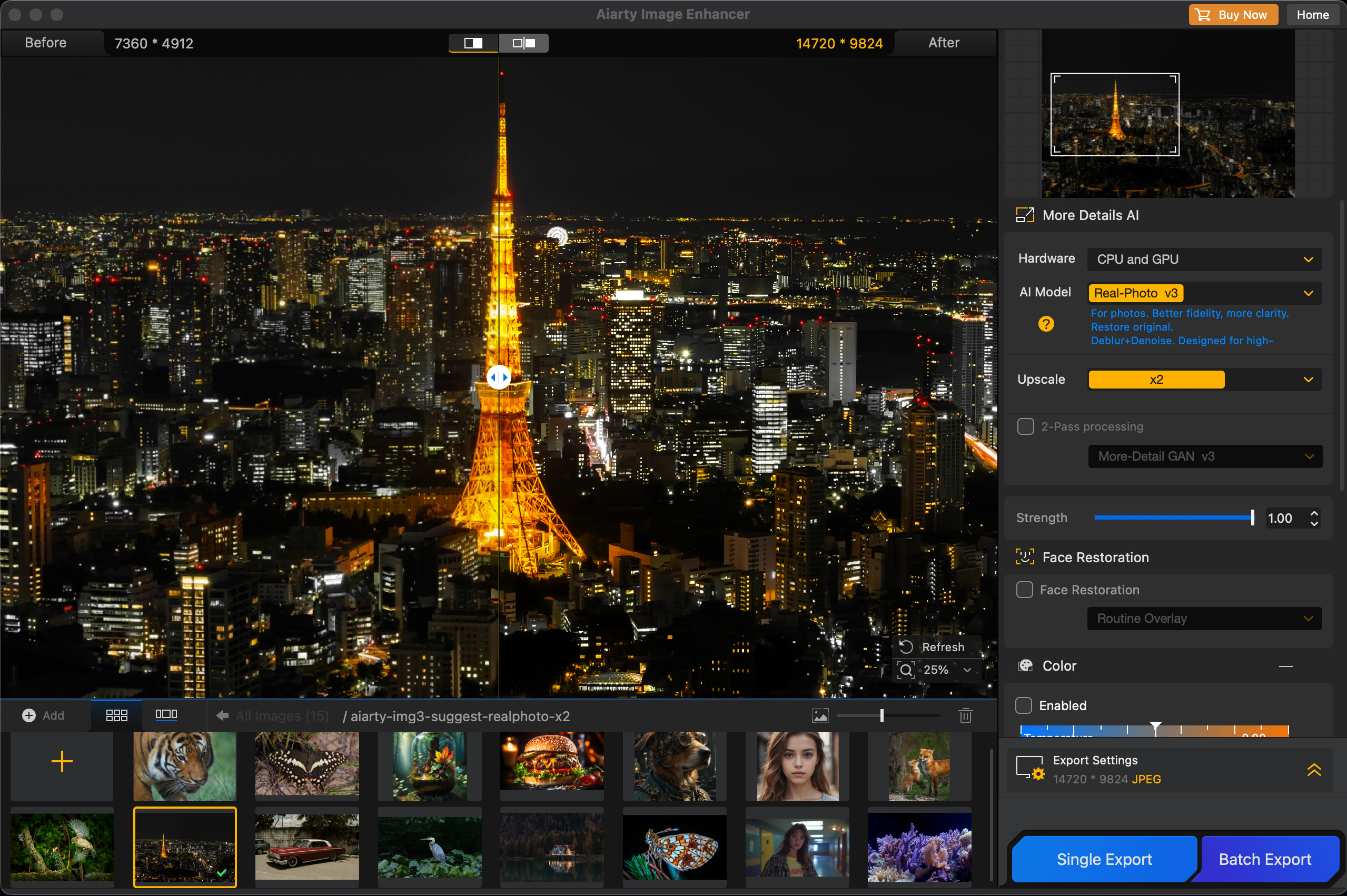Open the help tooltip beside AI Model
This screenshot has width=1347, height=896.
[x=1046, y=323]
